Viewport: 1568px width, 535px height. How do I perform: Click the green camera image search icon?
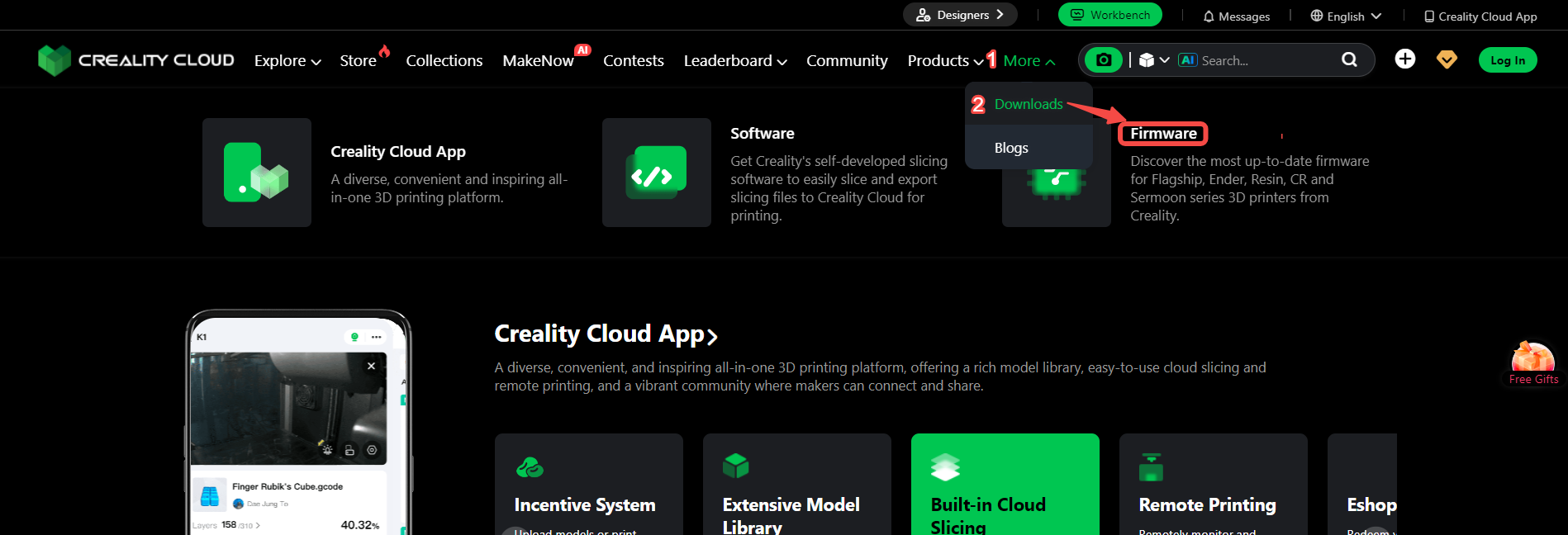coord(1103,60)
